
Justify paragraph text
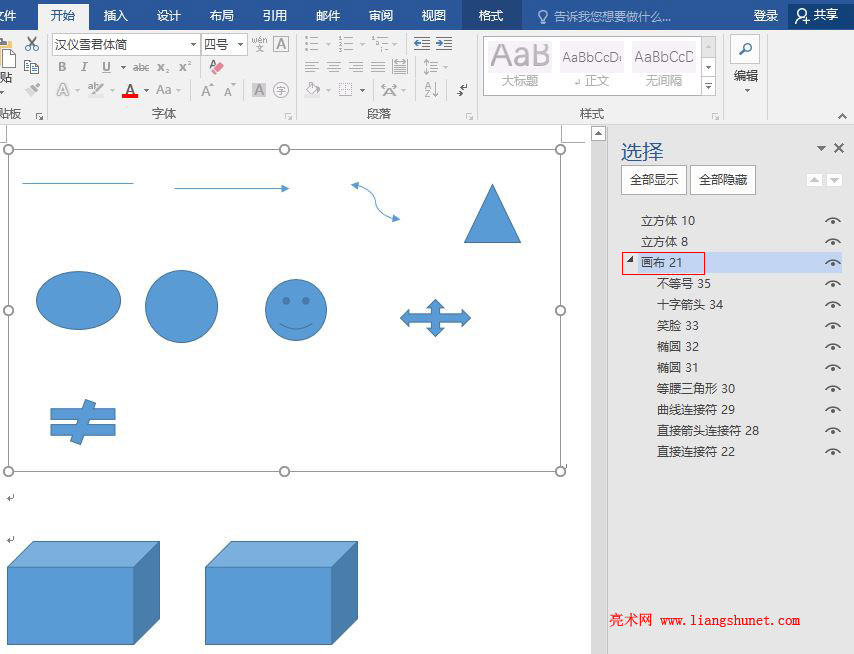point(378,67)
